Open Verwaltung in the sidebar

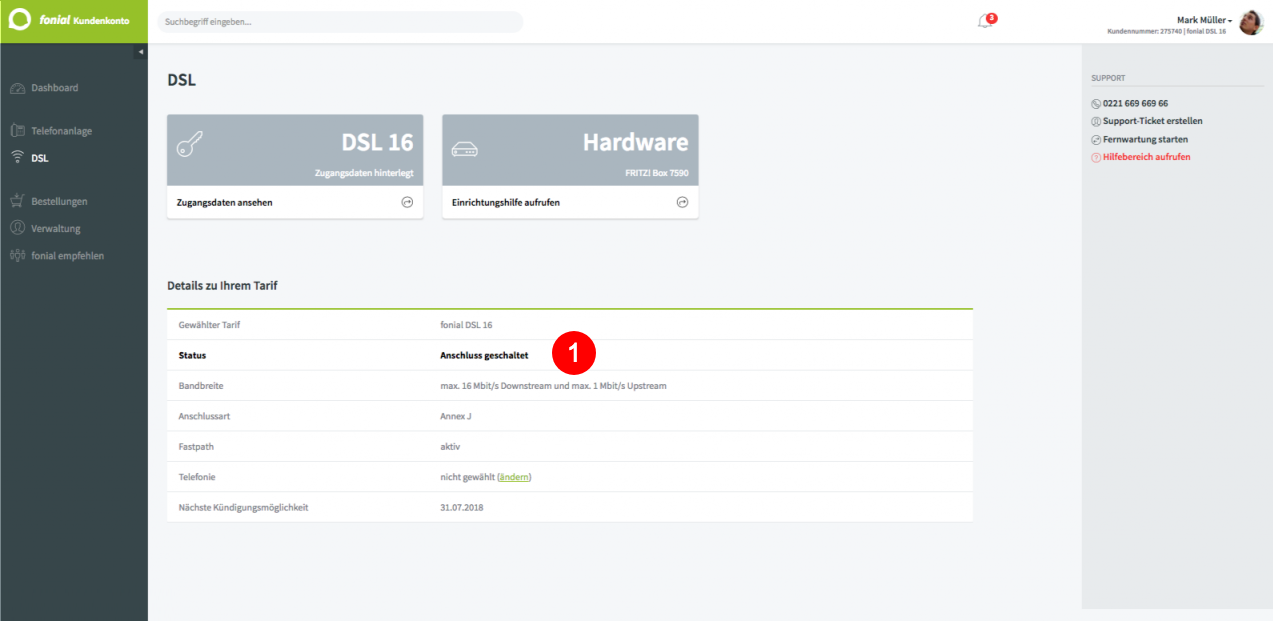56,228
